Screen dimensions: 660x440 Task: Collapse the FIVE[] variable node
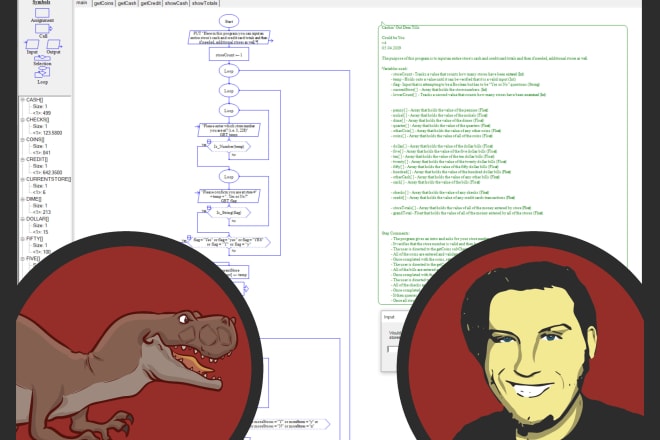point(23,258)
